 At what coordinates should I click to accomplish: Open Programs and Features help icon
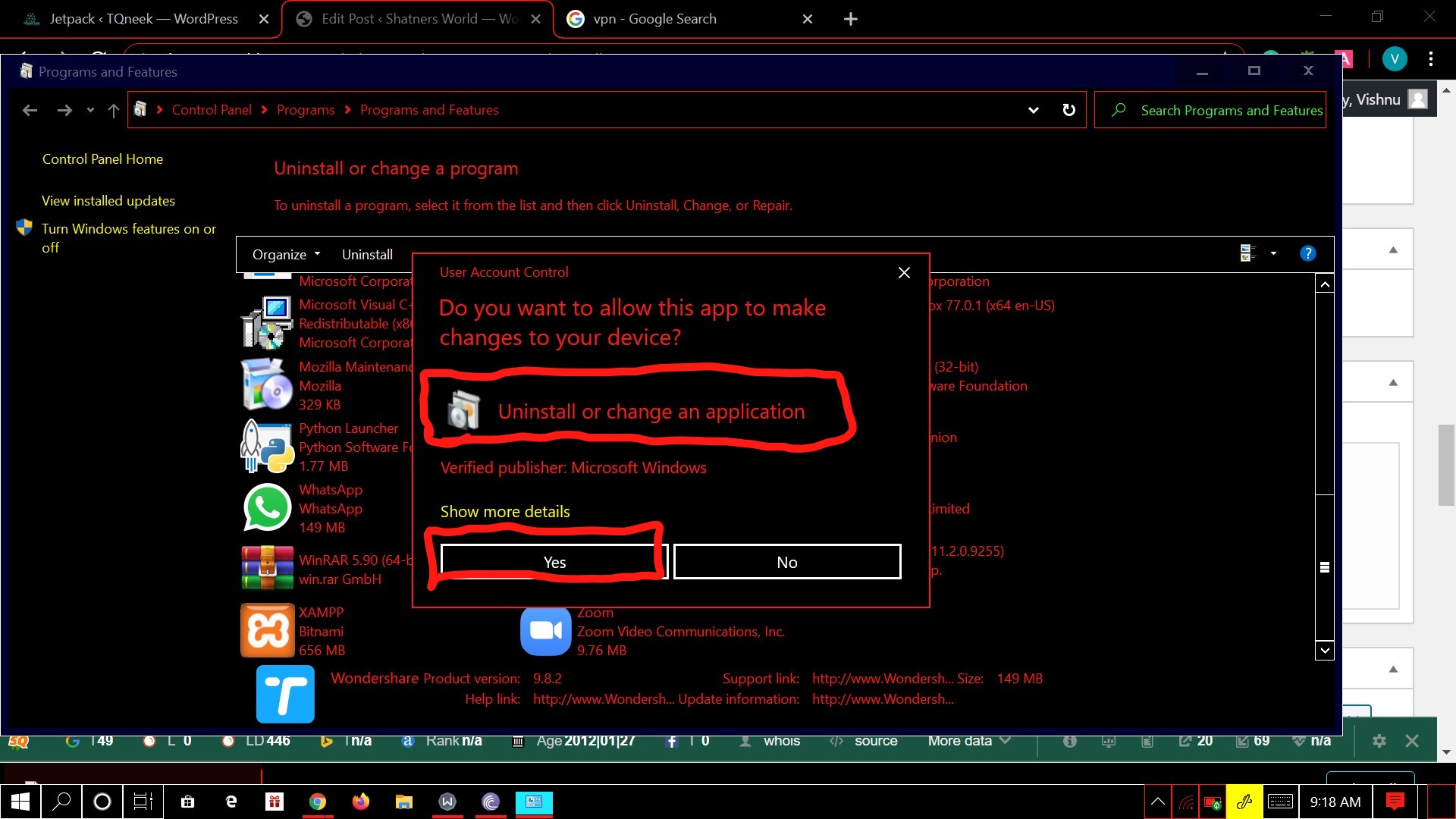pyautogui.click(x=1307, y=253)
